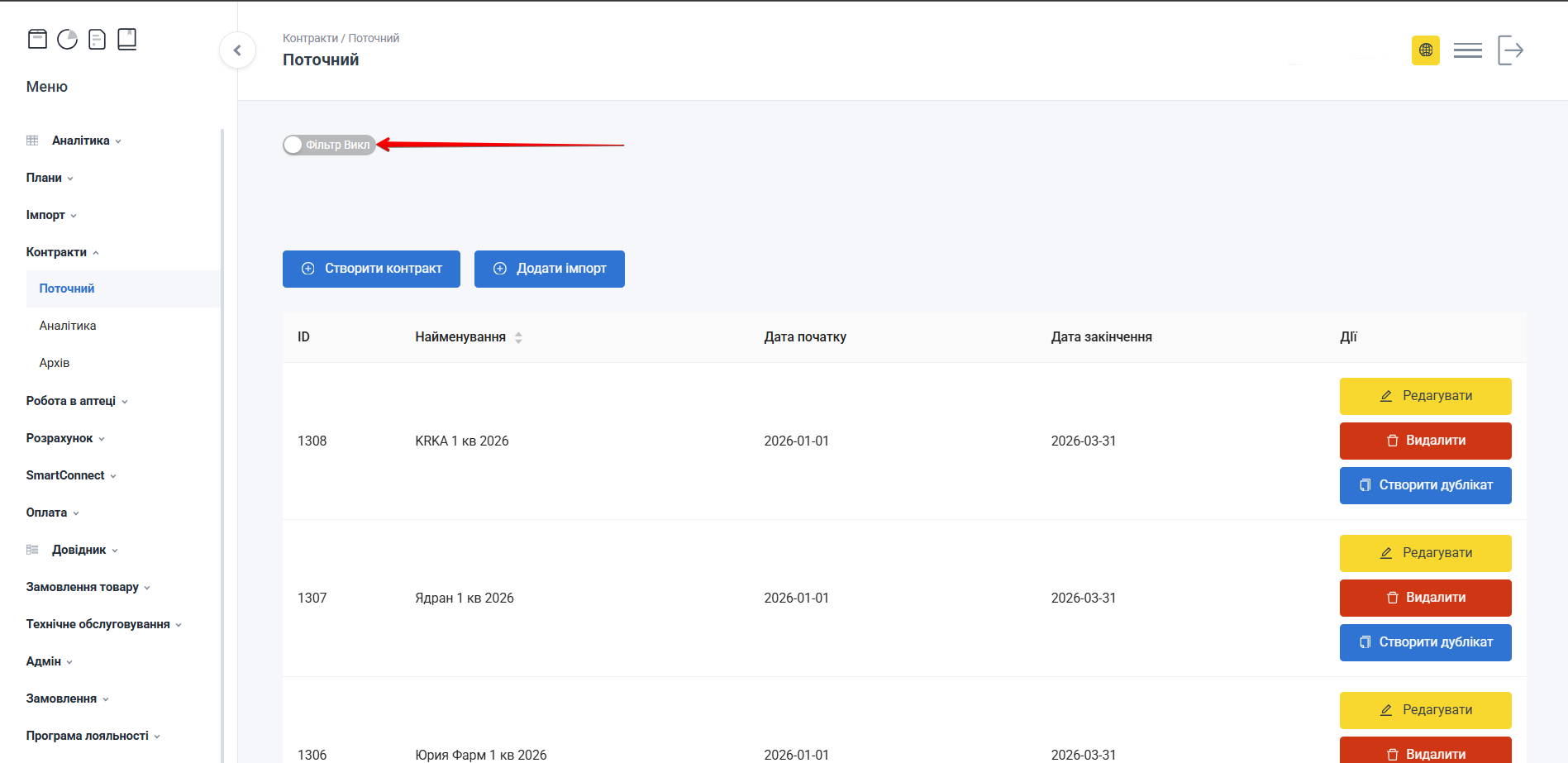Collapse the sidebar with the back arrow
This screenshot has height=763, width=1568.
237,50
